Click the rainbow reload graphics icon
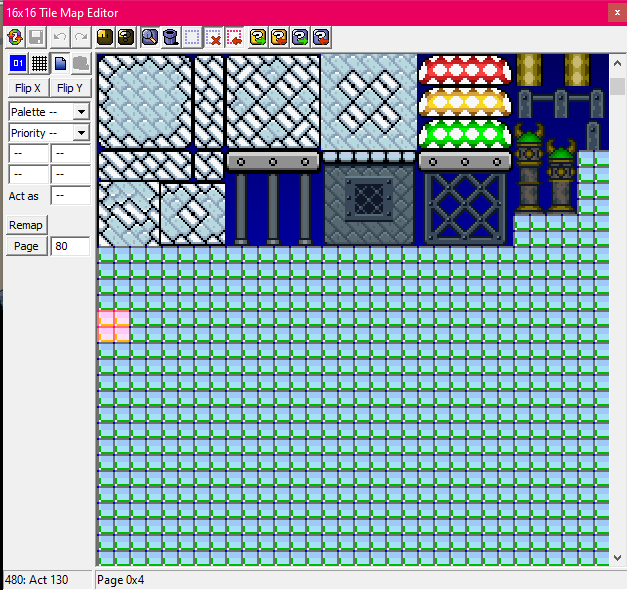The height and width of the screenshot is (590, 627). [15, 38]
